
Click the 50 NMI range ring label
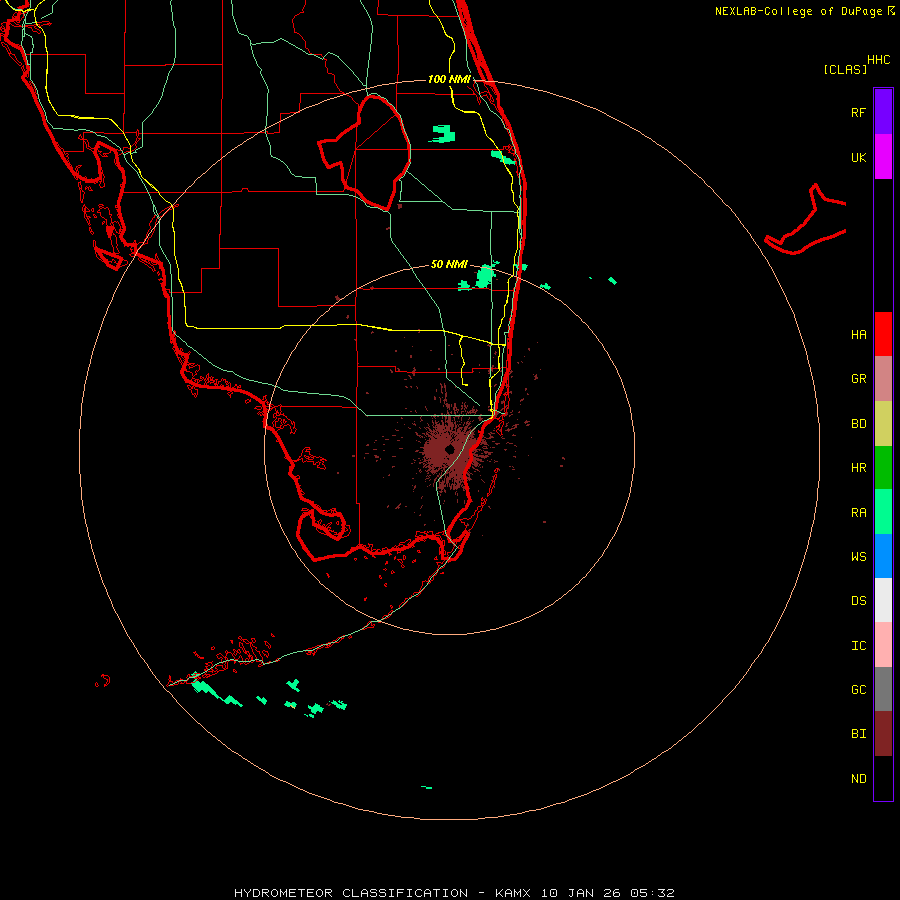point(449,264)
